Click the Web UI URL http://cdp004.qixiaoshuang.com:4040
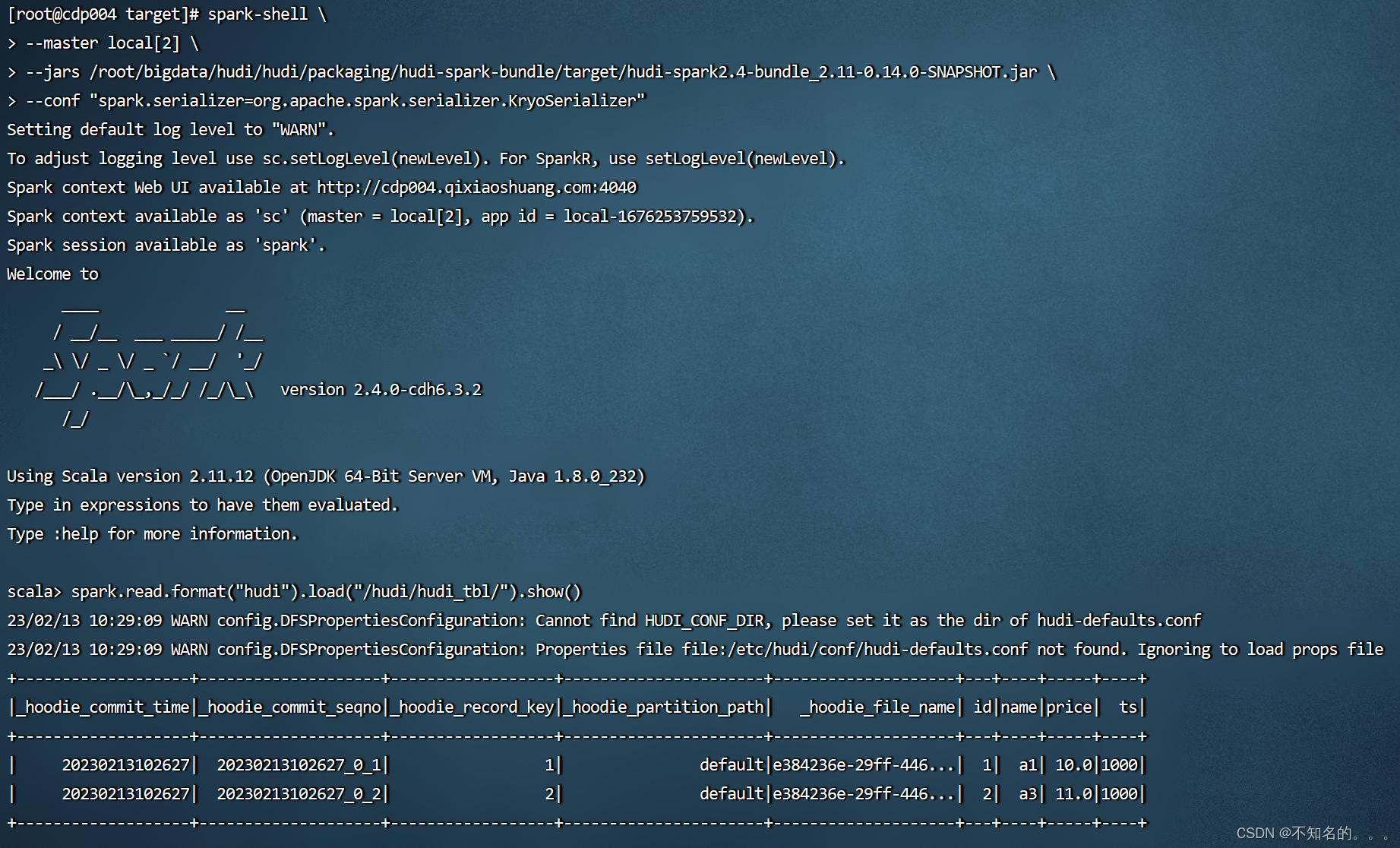Image resolution: width=1400 pixels, height=848 pixels. [x=476, y=188]
